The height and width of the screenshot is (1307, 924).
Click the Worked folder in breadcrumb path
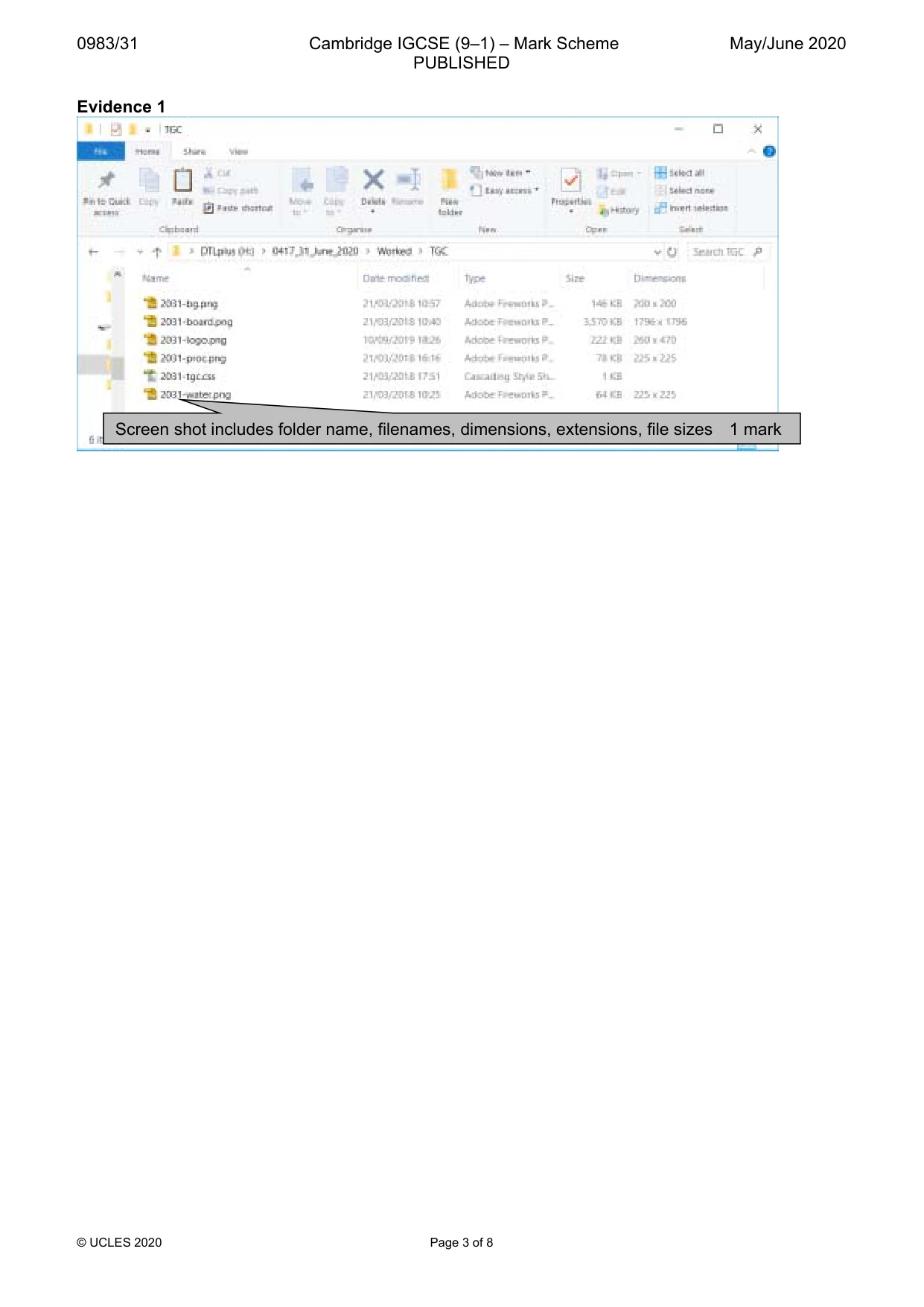[394, 252]
